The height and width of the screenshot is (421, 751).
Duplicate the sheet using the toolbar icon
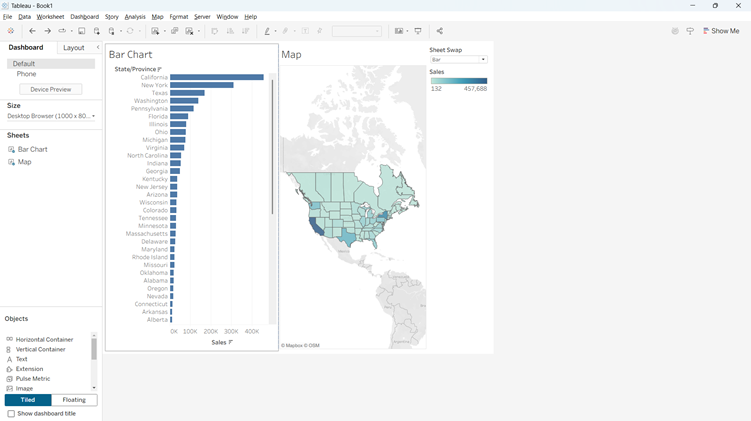175,31
